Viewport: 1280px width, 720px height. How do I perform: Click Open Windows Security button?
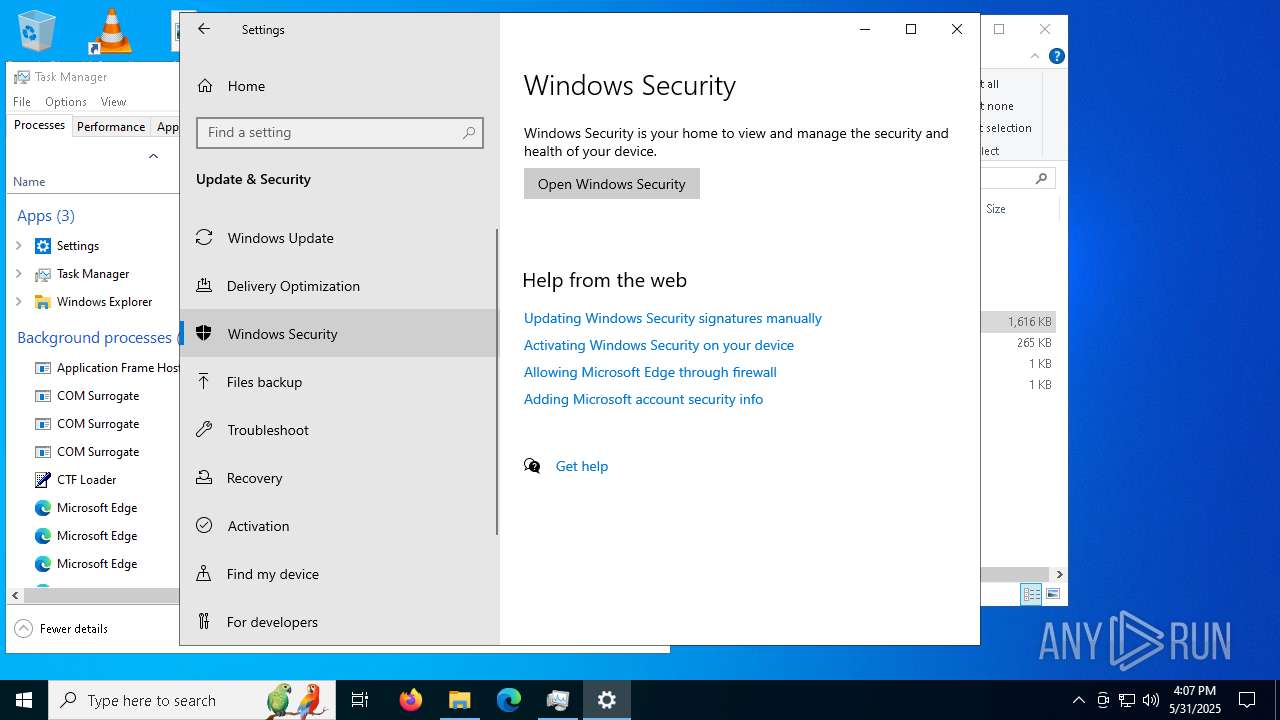point(612,184)
